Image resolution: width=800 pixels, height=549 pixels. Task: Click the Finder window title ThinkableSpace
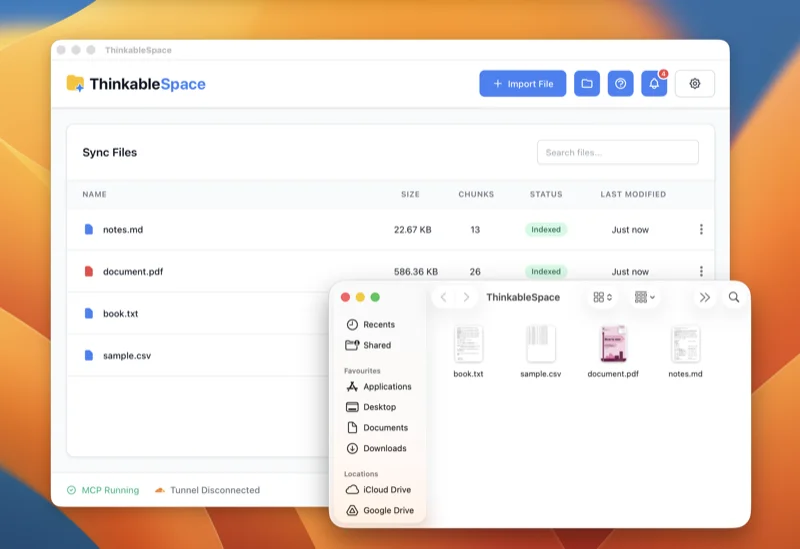(x=523, y=297)
